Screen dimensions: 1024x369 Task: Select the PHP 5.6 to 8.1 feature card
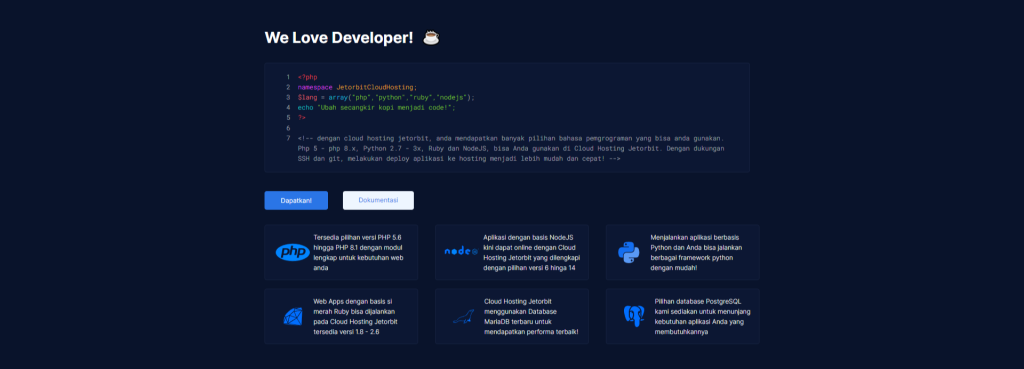(x=341, y=252)
